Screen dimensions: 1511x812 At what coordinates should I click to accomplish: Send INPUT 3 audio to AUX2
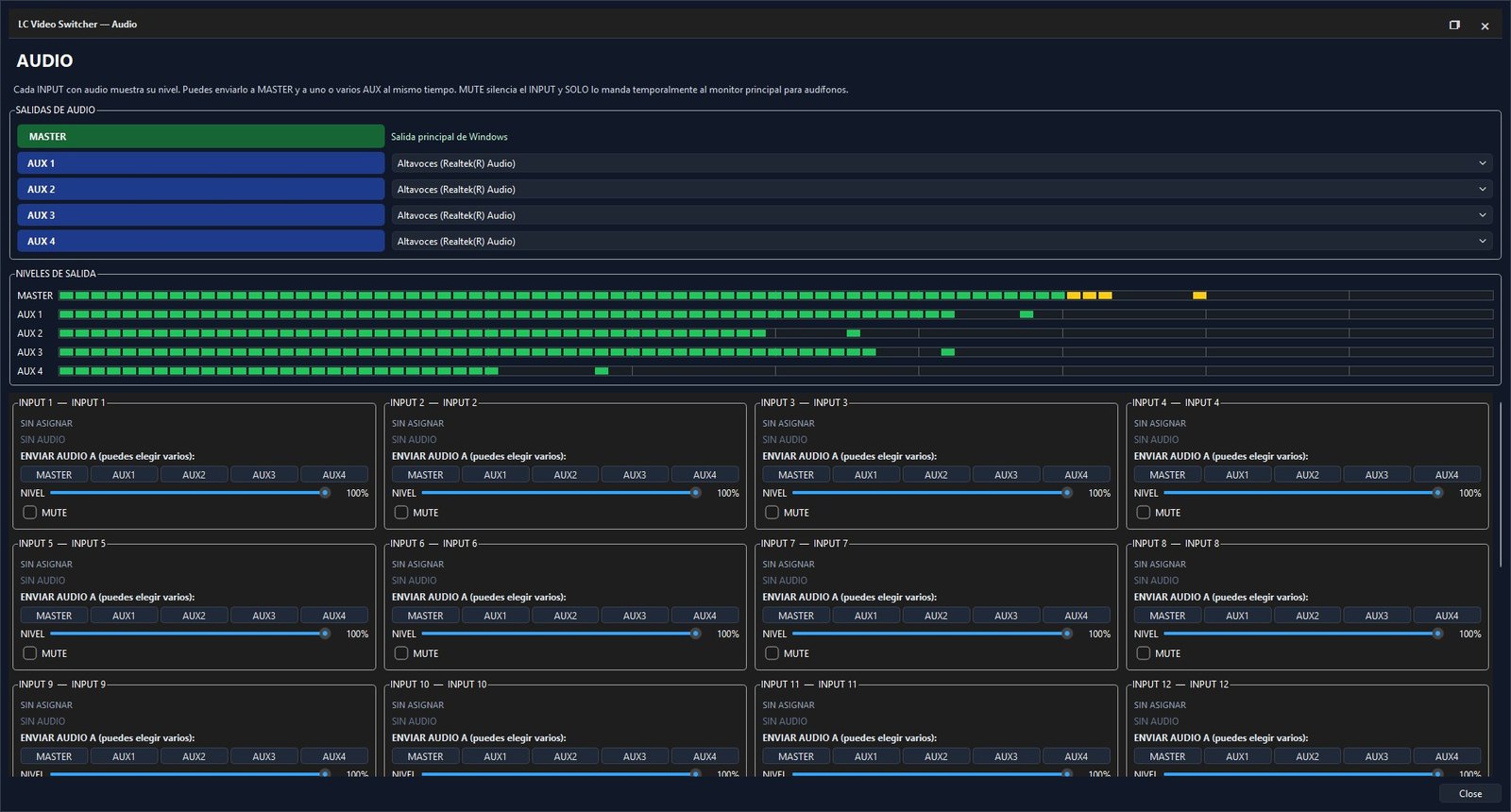click(x=936, y=475)
